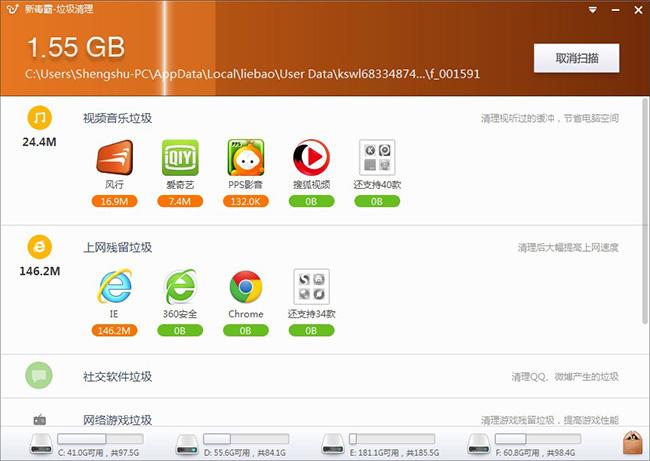Click the 风行 video app icon
650x461 pixels.
pos(114,158)
